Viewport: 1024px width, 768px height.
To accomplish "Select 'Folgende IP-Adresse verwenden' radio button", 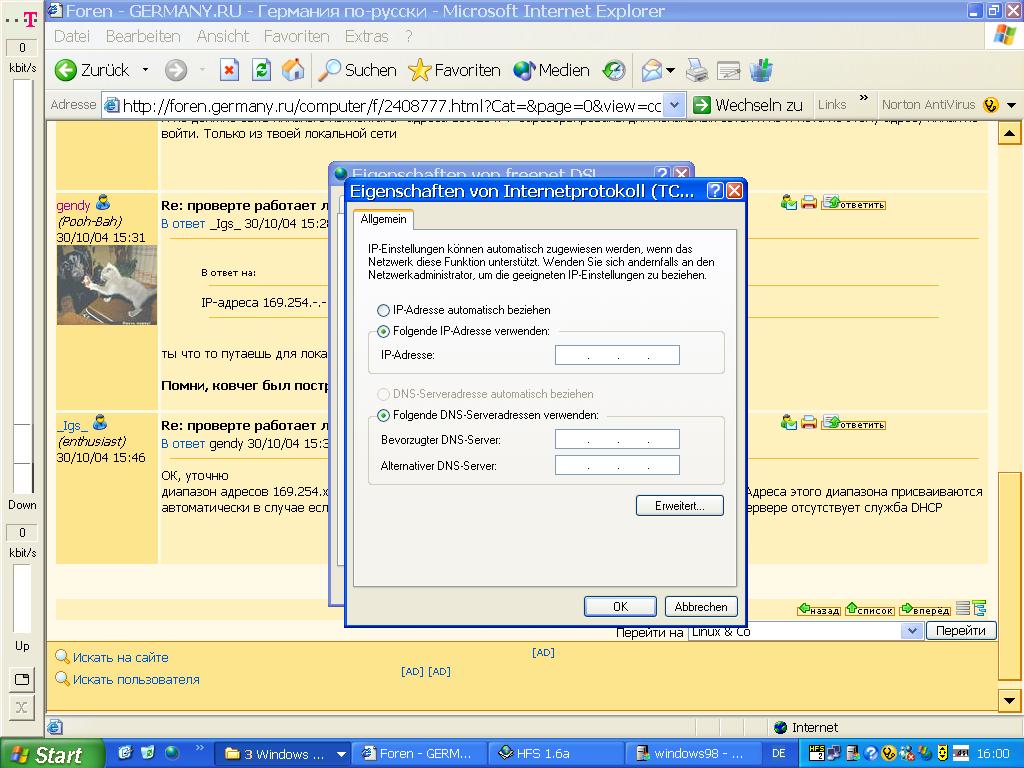I will pyautogui.click(x=383, y=332).
